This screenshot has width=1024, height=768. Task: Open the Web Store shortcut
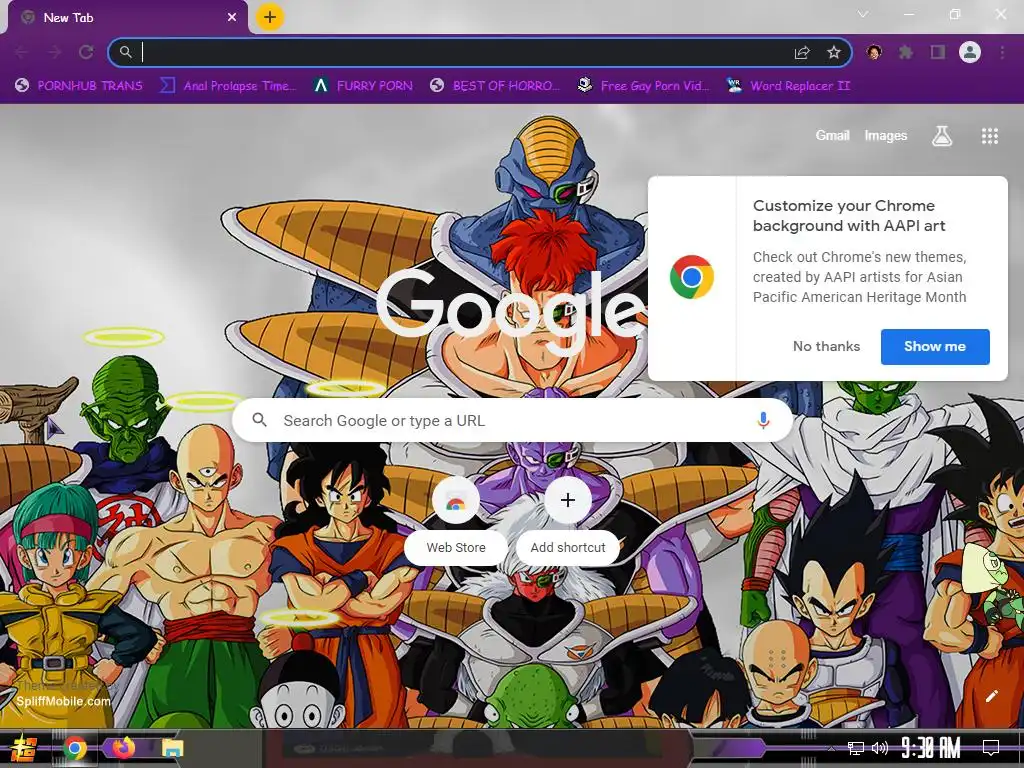456,521
